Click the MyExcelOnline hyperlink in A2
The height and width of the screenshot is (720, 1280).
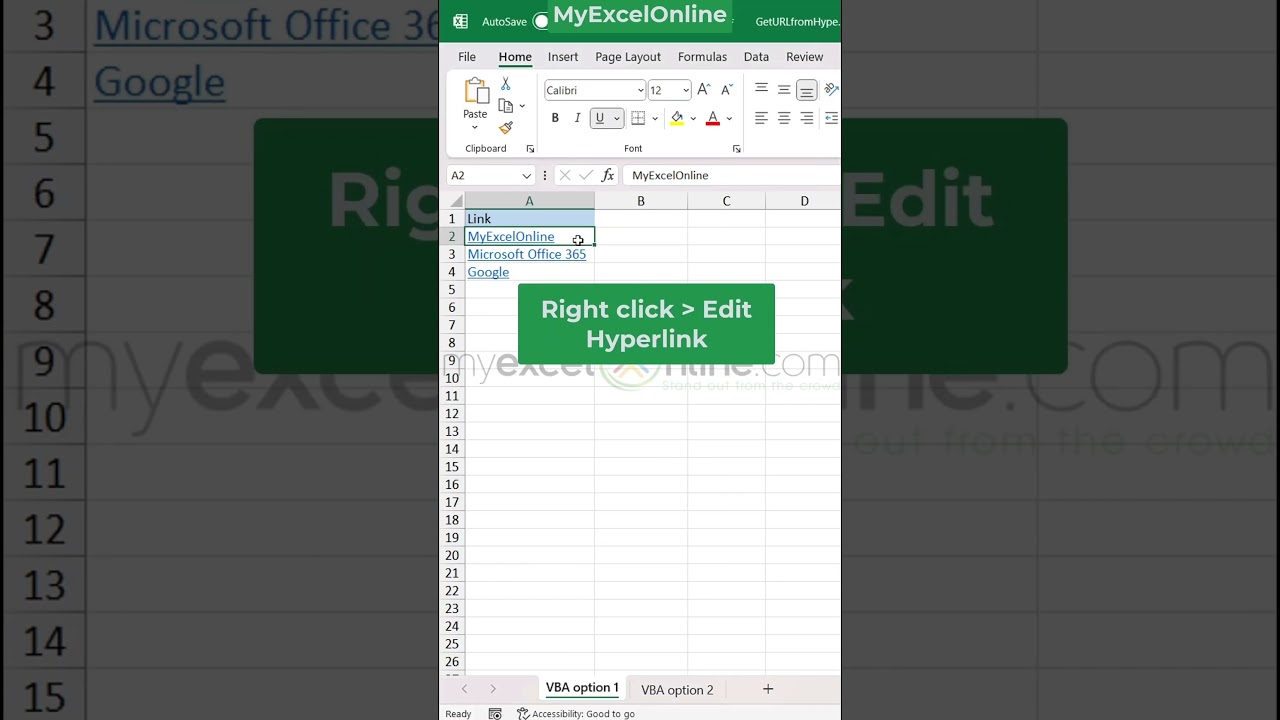click(x=511, y=237)
